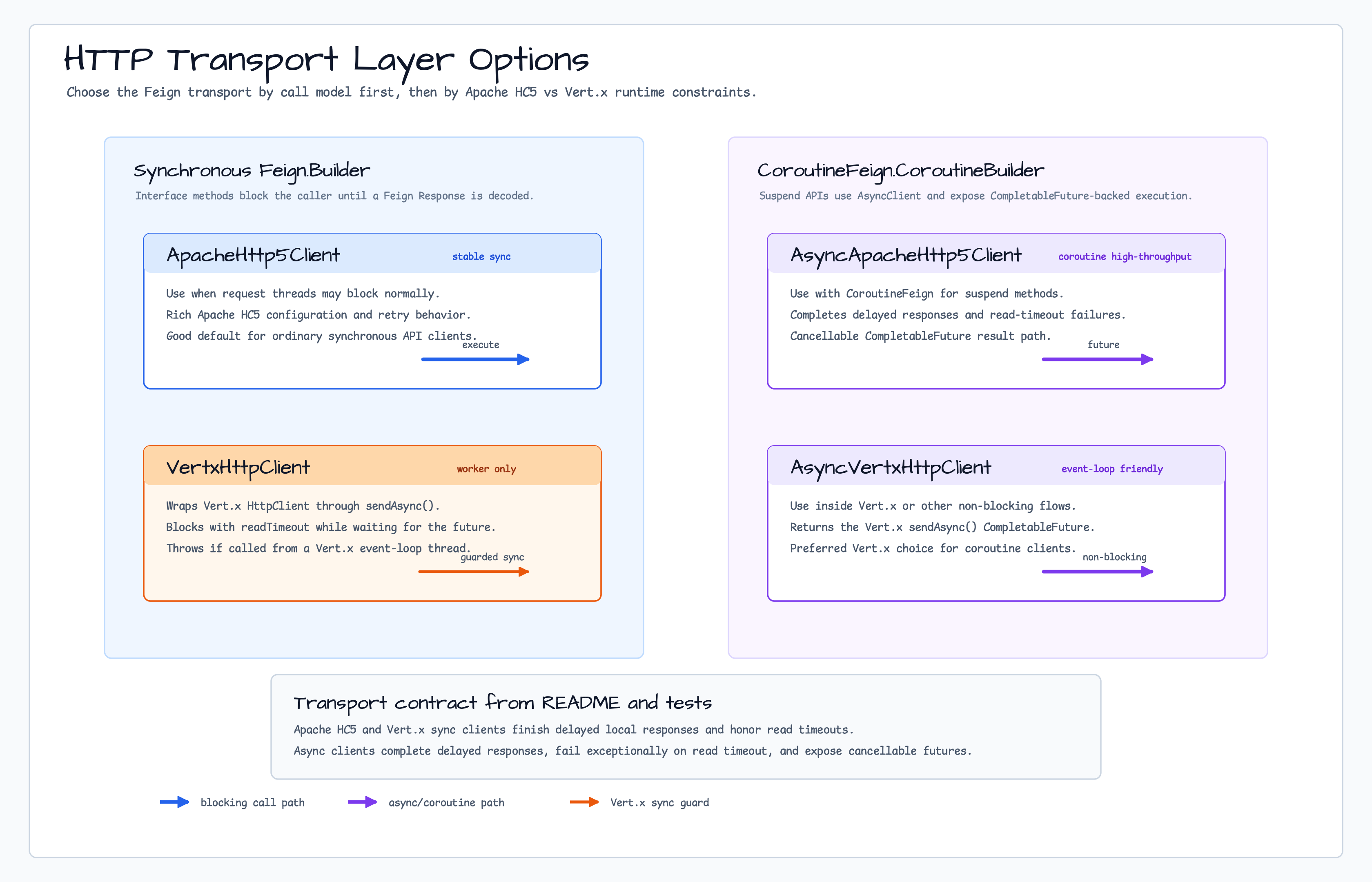
Task: Click 'Interface methods block the caller' description
Action: 334,196
